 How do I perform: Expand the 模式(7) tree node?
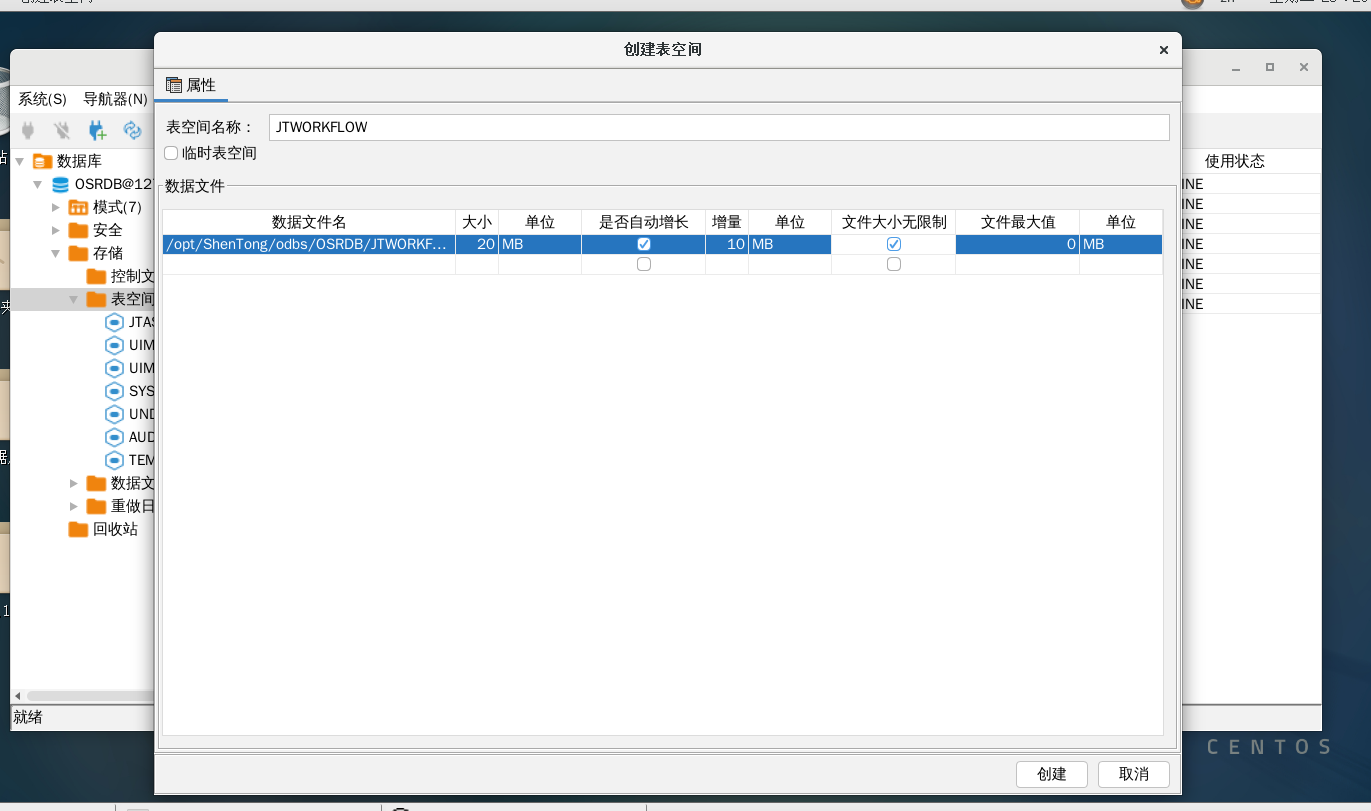pos(56,207)
